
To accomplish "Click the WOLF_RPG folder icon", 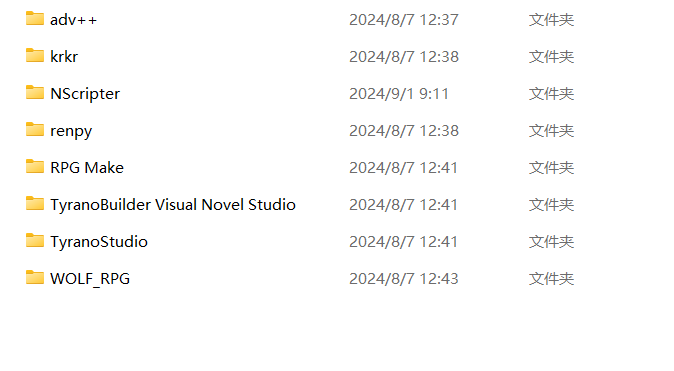I will coord(35,277).
